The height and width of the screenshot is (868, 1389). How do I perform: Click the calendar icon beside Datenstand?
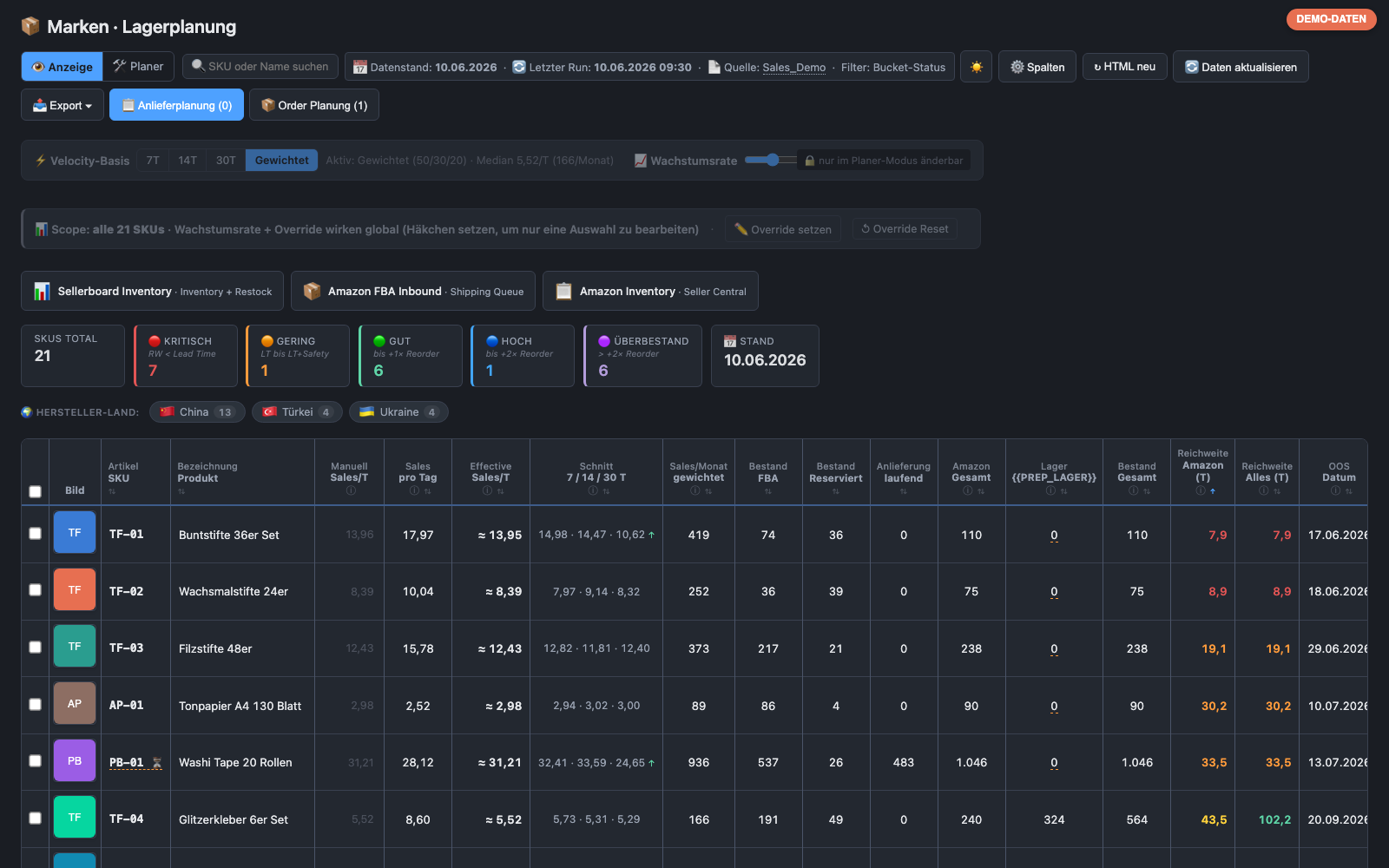360,67
